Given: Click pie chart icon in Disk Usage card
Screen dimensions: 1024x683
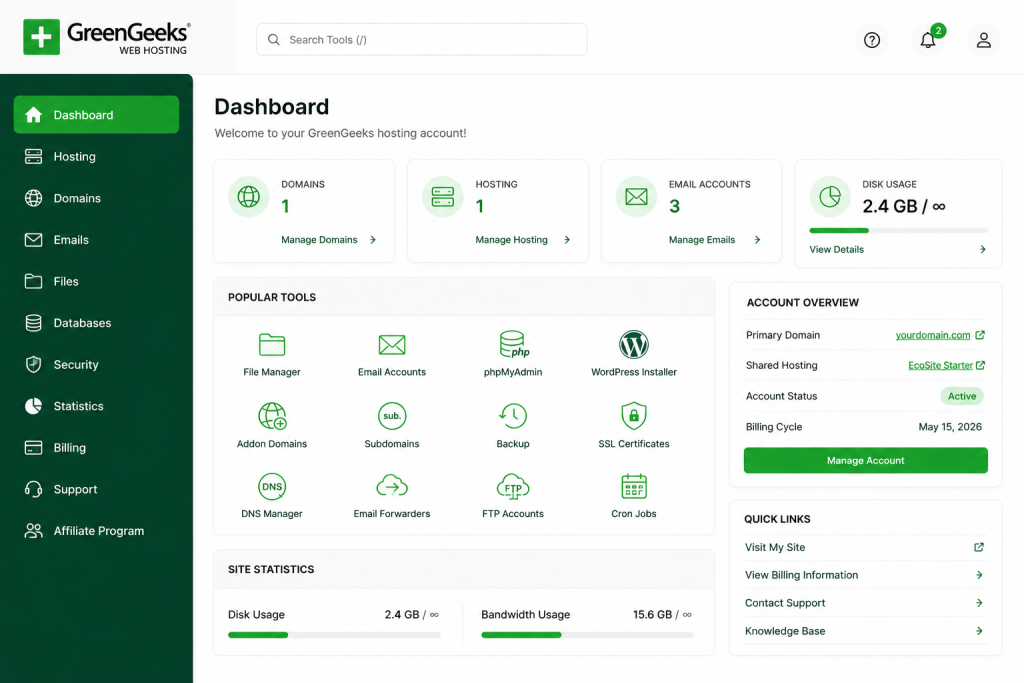Looking at the screenshot, I should click(x=830, y=197).
